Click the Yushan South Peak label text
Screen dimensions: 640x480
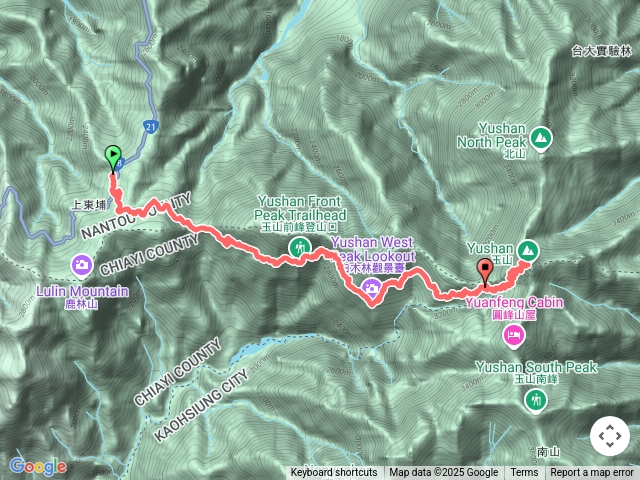536,367
